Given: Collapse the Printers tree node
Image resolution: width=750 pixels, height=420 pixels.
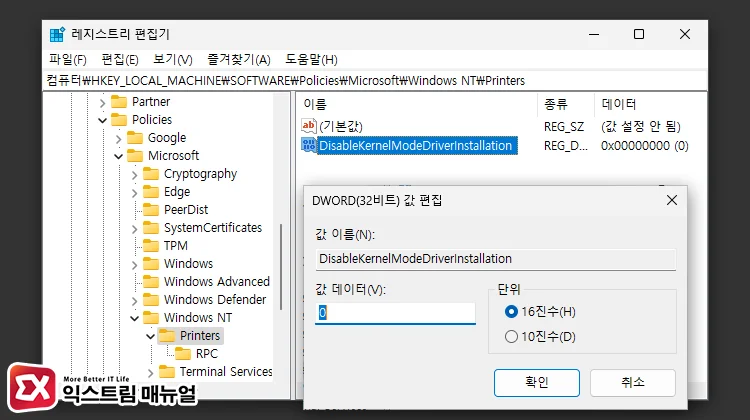Looking at the screenshot, I should (x=150, y=336).
